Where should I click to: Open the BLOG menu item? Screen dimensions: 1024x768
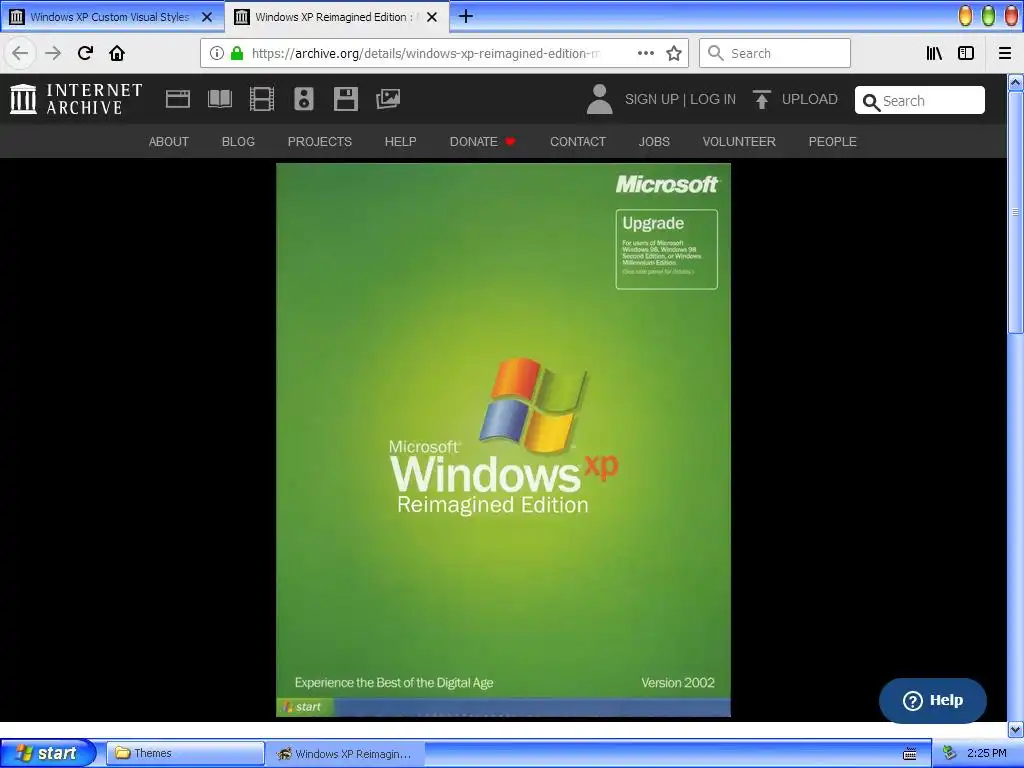238,142
